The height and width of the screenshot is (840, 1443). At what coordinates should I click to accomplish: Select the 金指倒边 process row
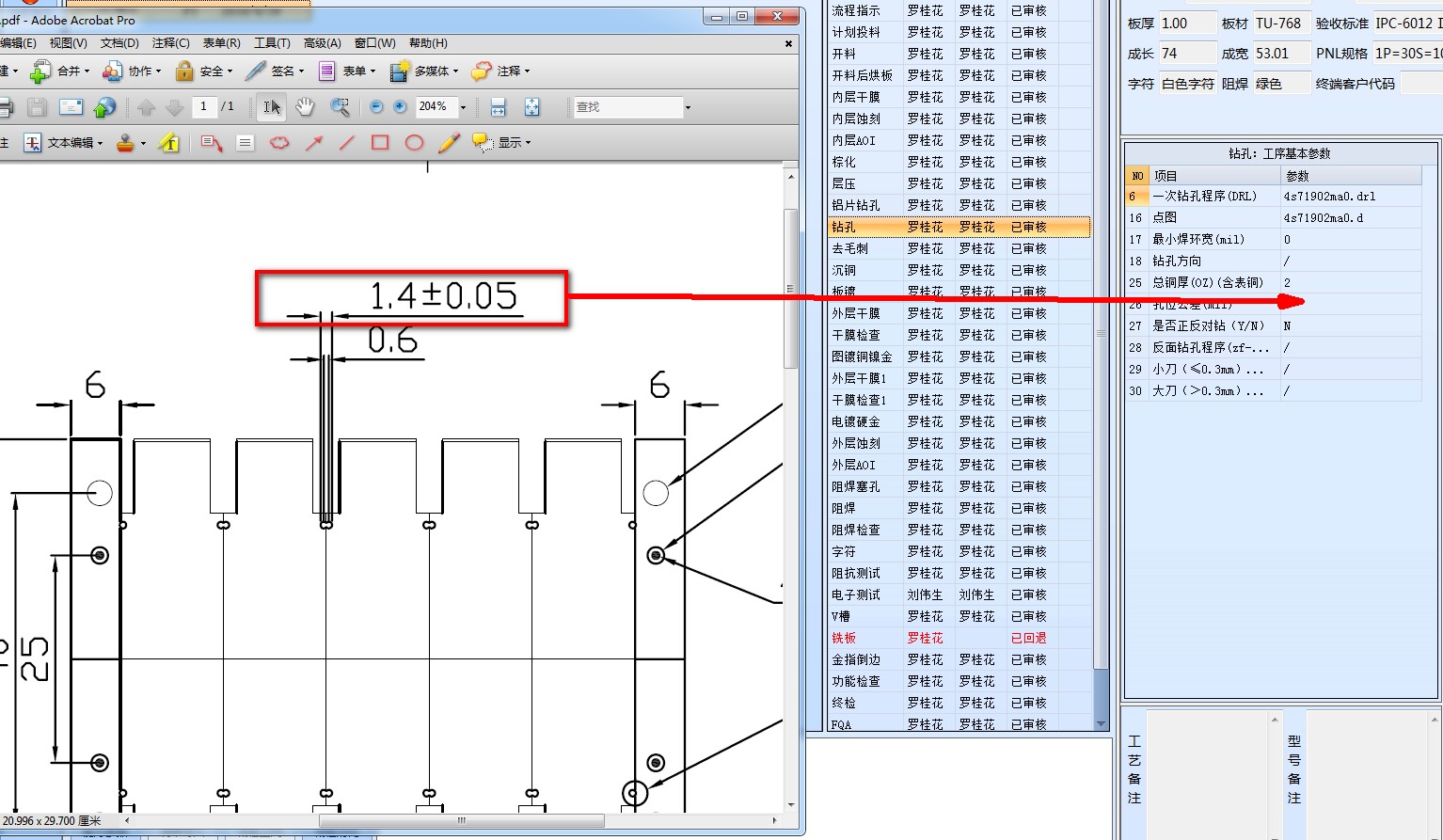[959, 659]
